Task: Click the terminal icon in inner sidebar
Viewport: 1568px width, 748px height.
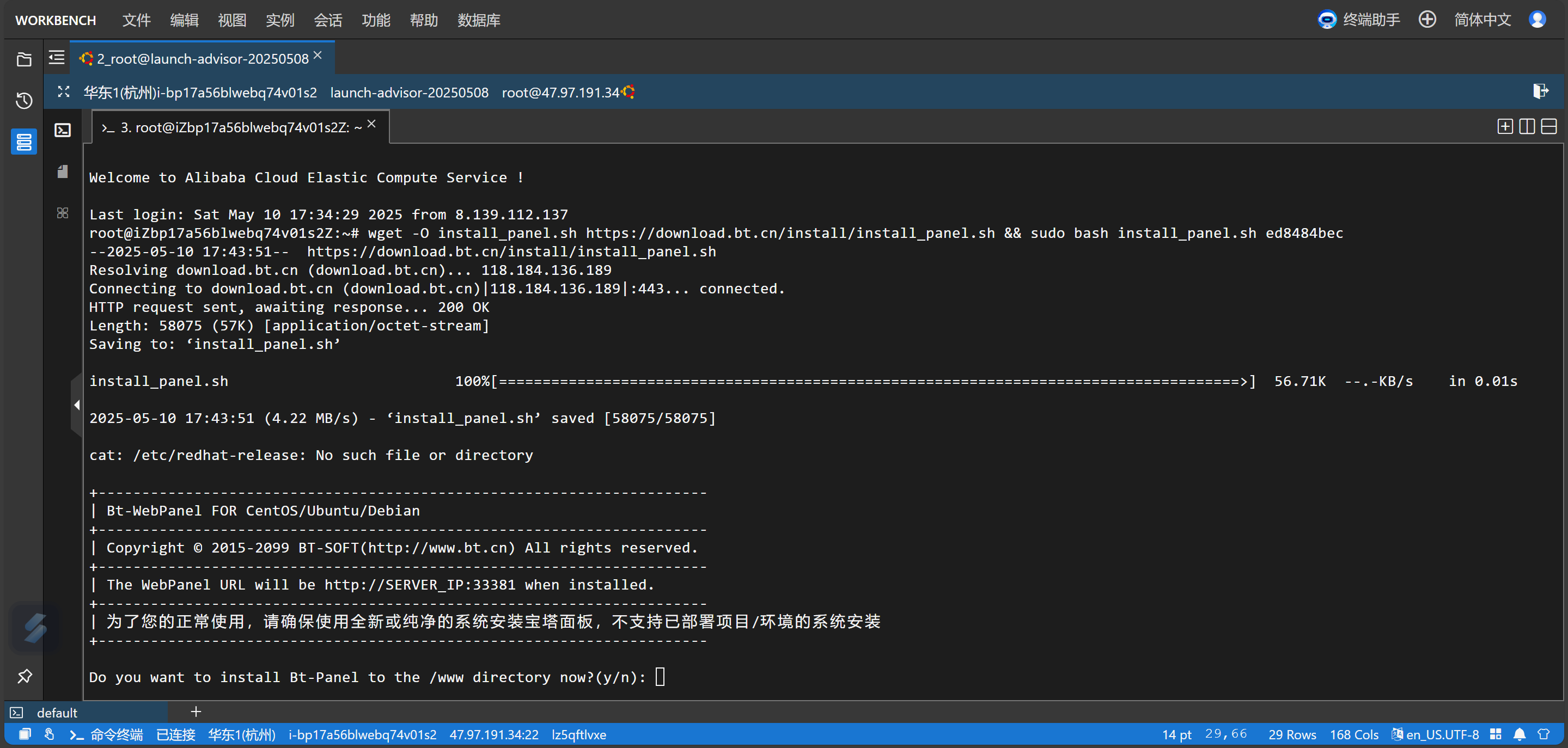Action: point(63,130)
